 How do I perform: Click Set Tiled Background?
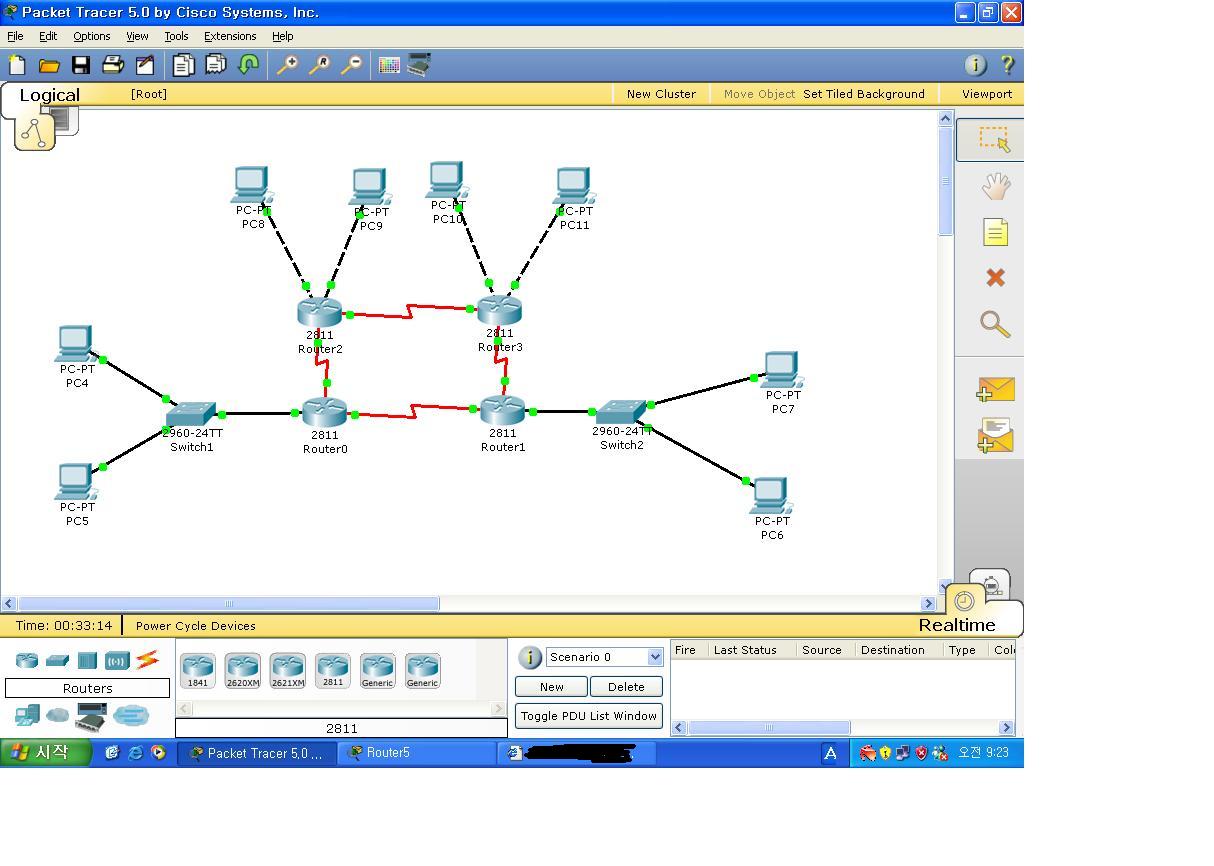tap(864, 94)
